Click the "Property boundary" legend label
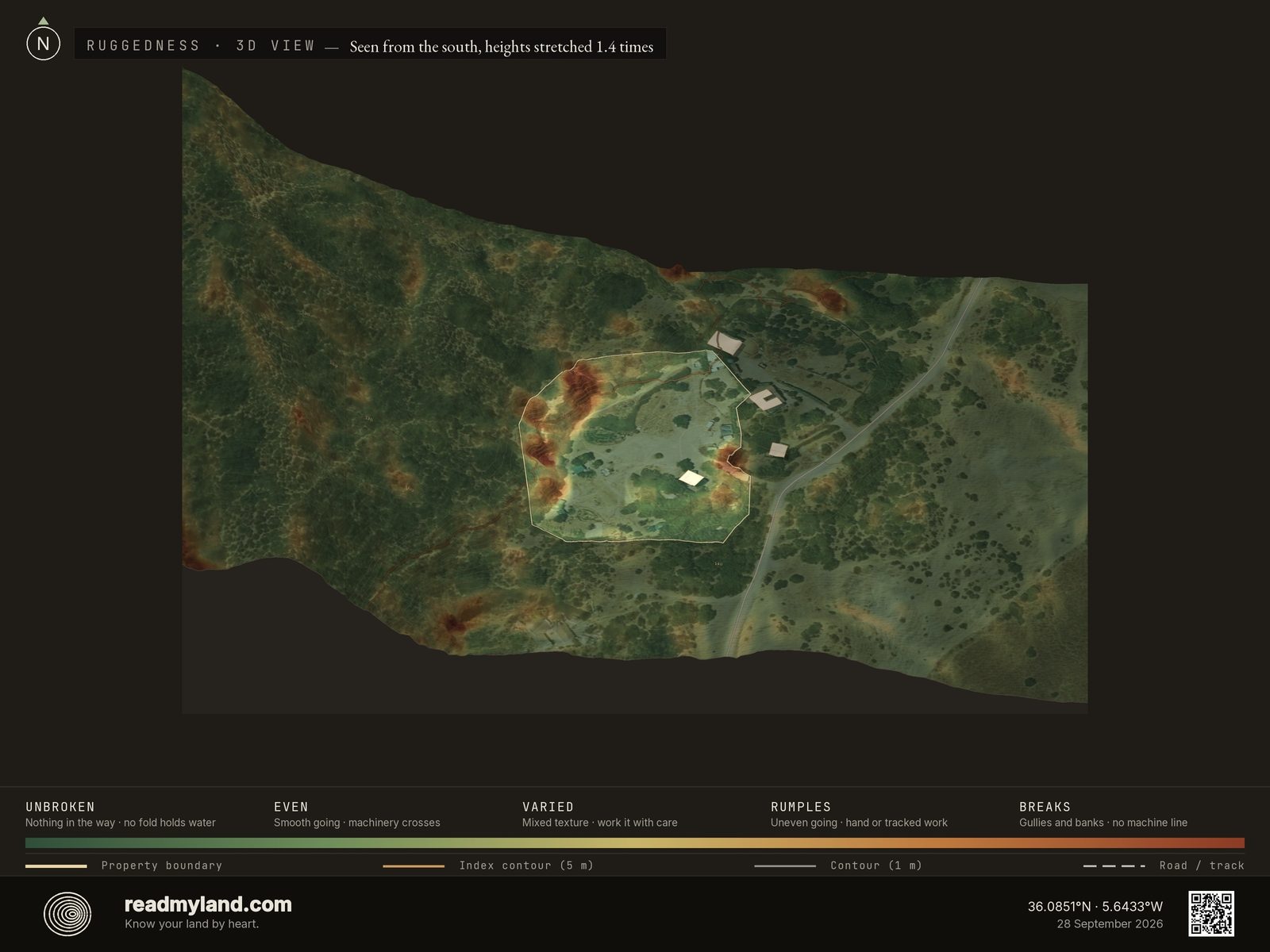 pyautogui.click(x=162, y=866)
